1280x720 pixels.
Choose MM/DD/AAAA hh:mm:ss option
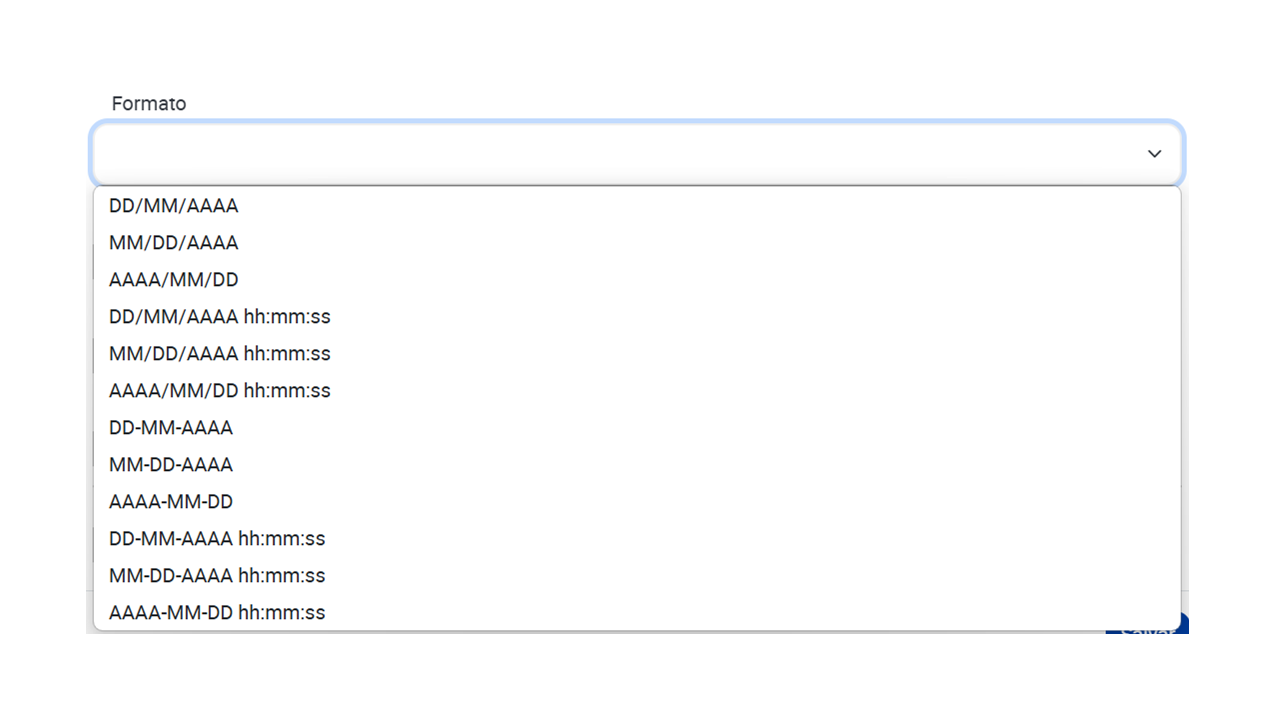[637, 354]
